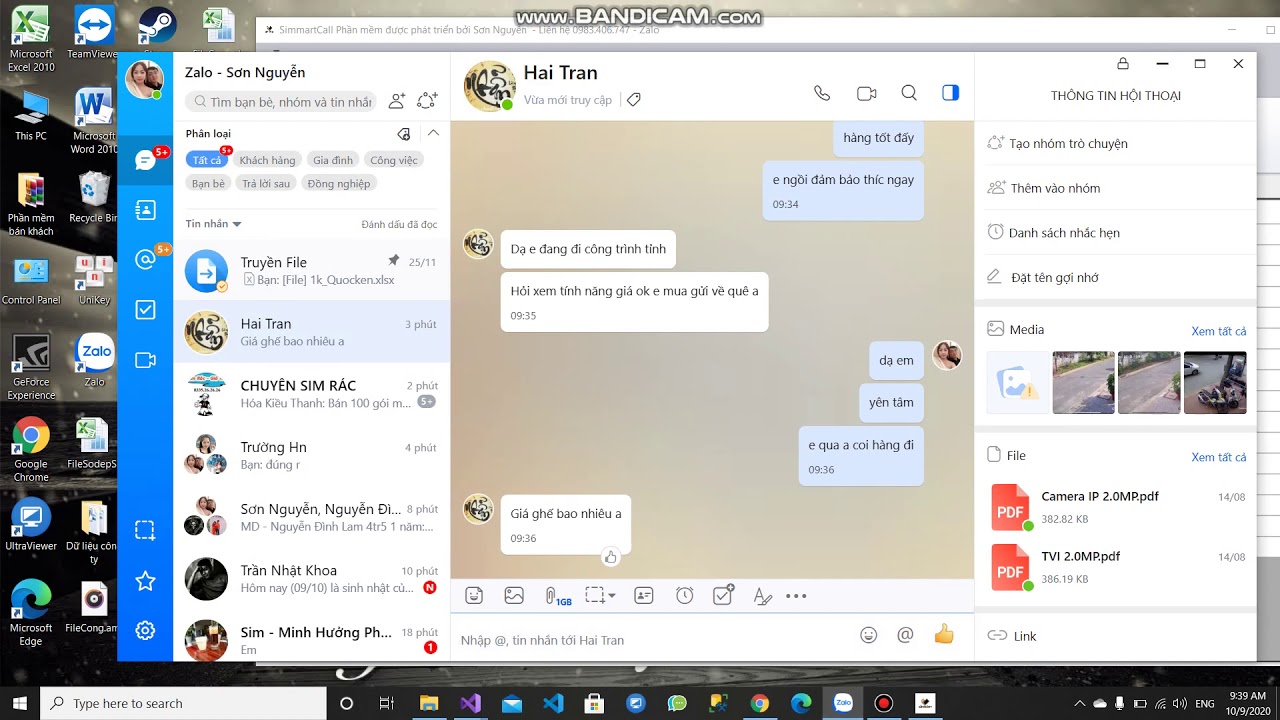Open the Sim - Minh Hưởng conversation
The height and width of the screenshot is (720, 1280).
(x=312, y=639)
